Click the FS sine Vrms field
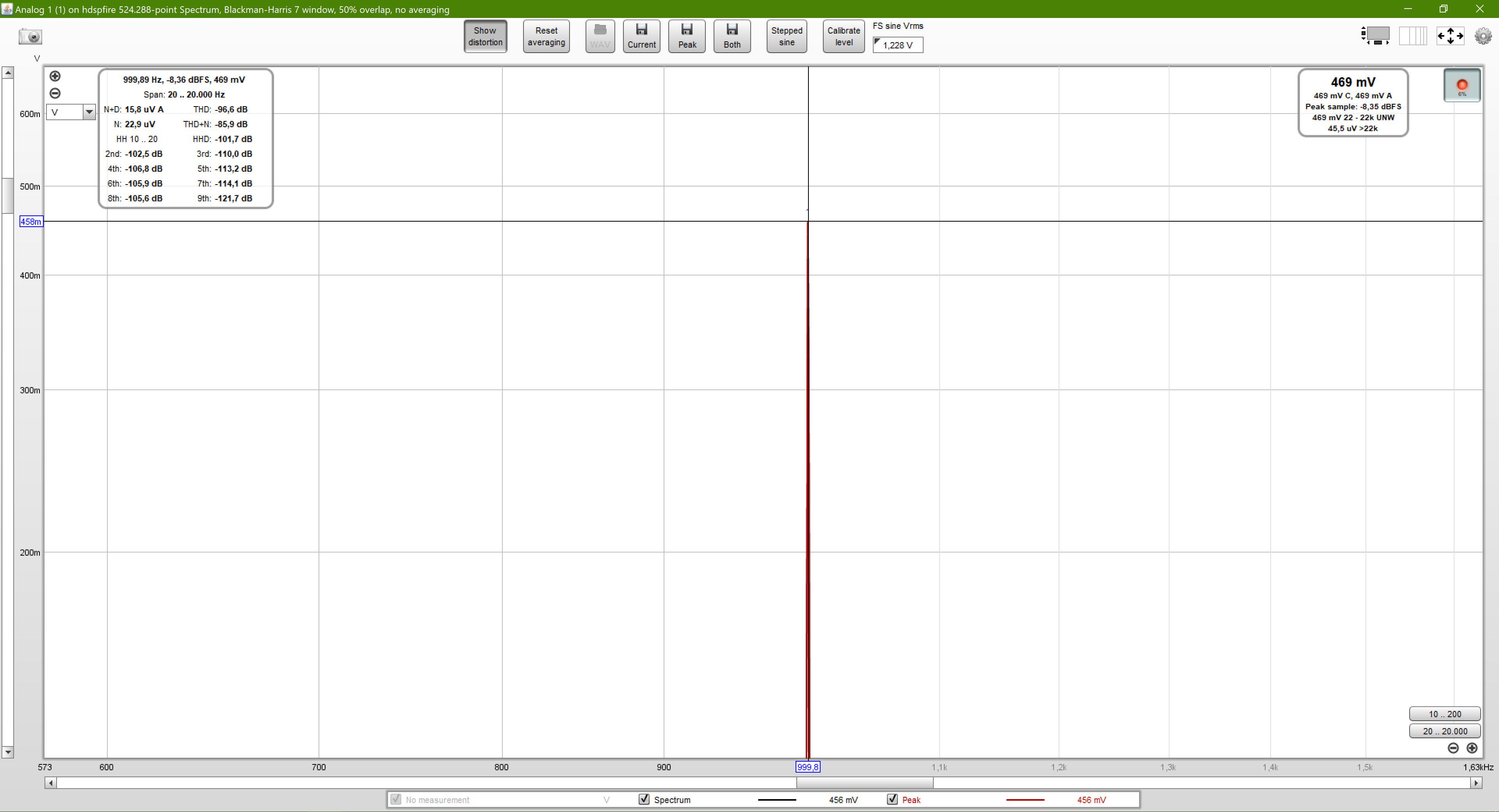The image size is (1499, 812). [x=897, y=45]
